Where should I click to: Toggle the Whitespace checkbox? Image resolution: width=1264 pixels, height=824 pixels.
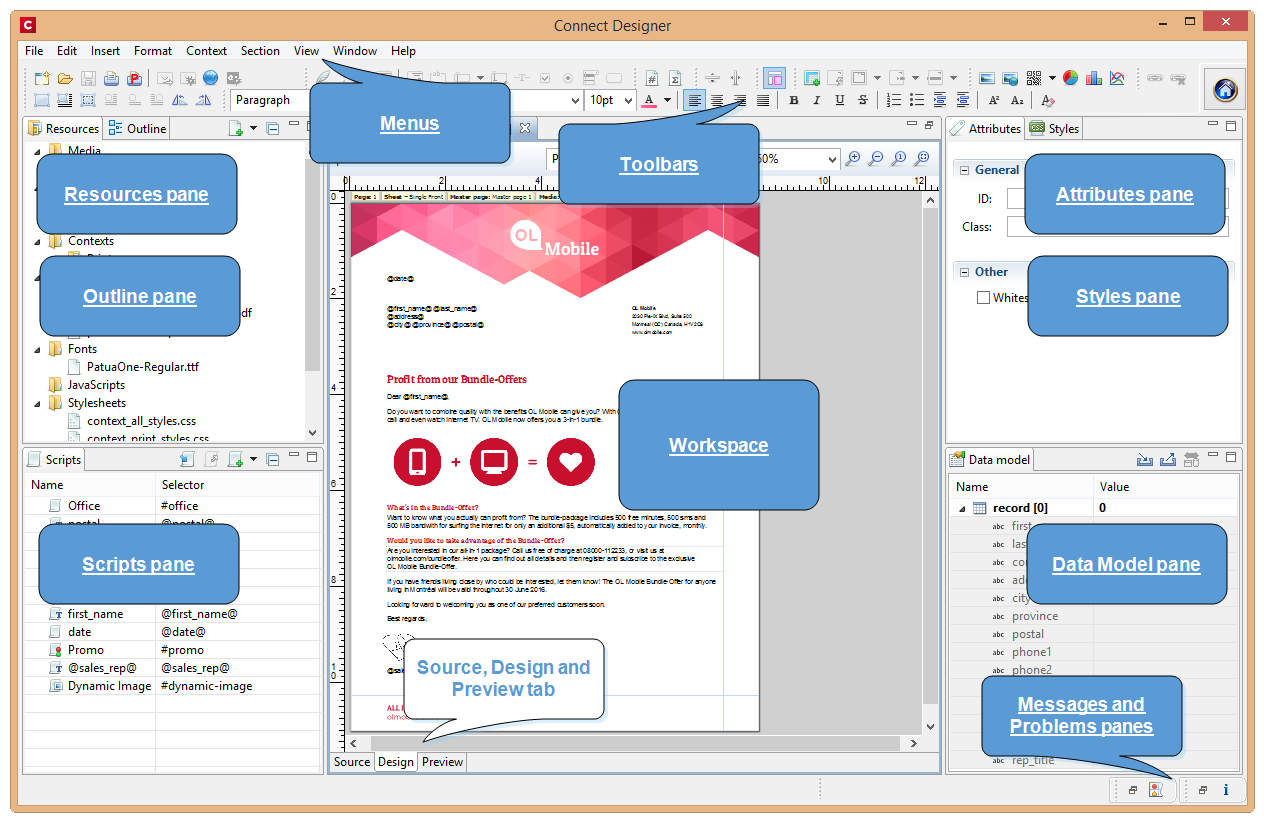coord(983,297)
